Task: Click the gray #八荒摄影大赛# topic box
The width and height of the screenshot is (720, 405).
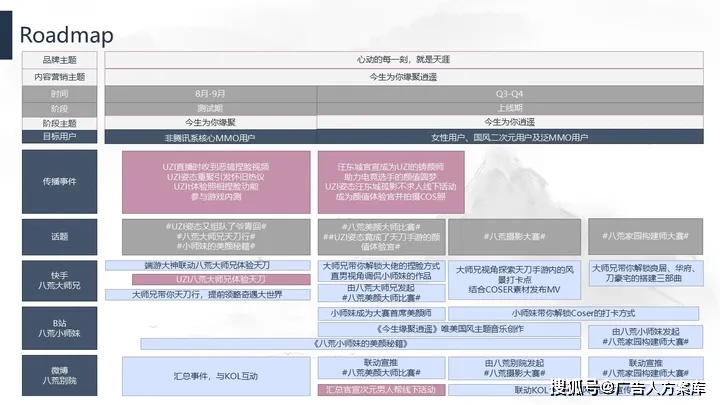Action: click(514, 237)
